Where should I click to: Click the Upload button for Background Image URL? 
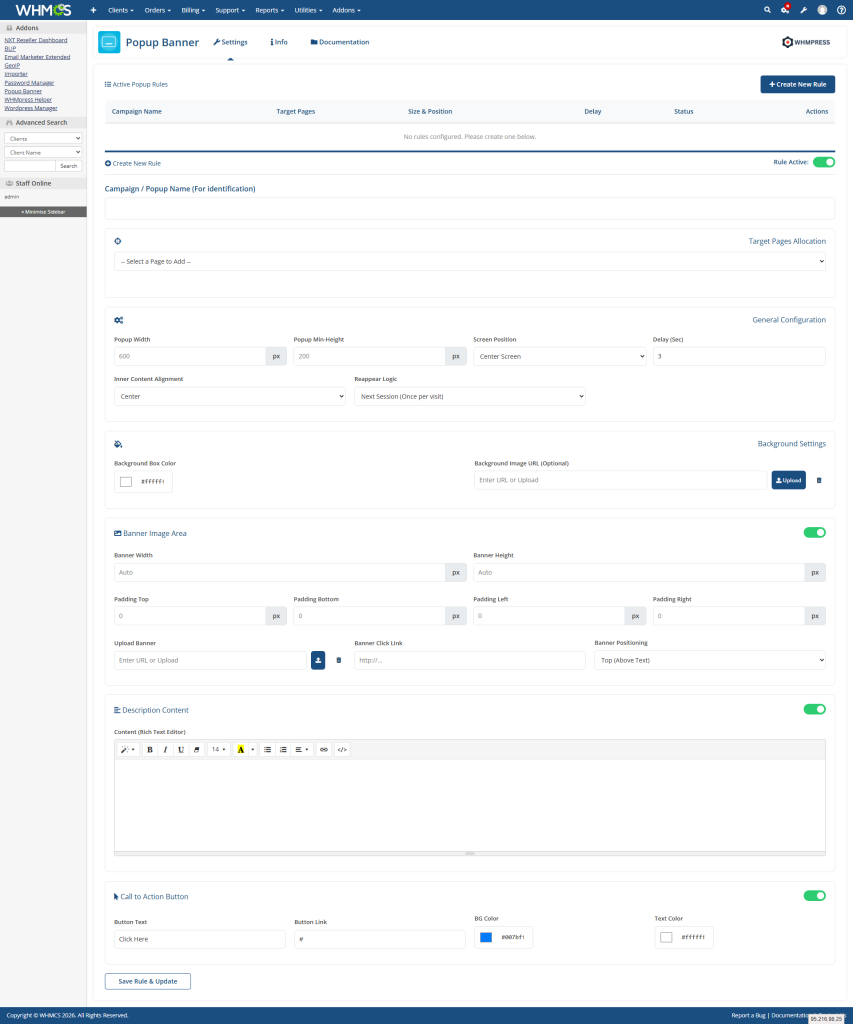(788, 480)
